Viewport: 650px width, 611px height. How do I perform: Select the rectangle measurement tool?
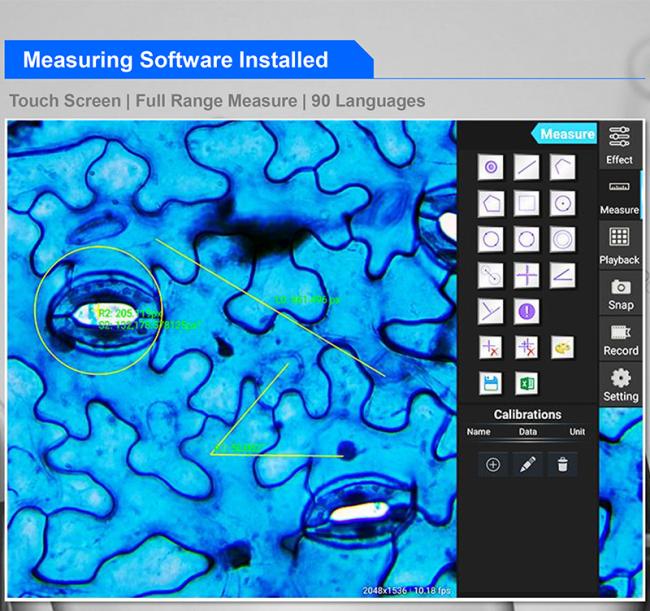(x=526, y=203)
